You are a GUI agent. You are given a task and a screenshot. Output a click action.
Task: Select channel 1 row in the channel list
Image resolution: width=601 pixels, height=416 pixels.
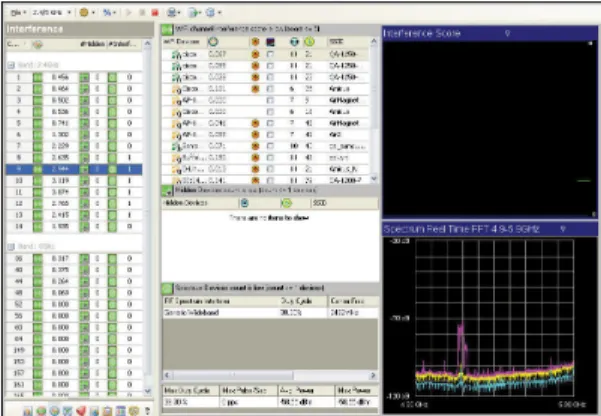pos(74,77)
